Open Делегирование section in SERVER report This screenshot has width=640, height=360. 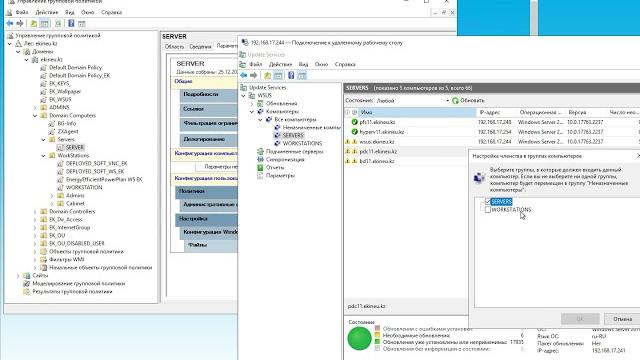208,139
